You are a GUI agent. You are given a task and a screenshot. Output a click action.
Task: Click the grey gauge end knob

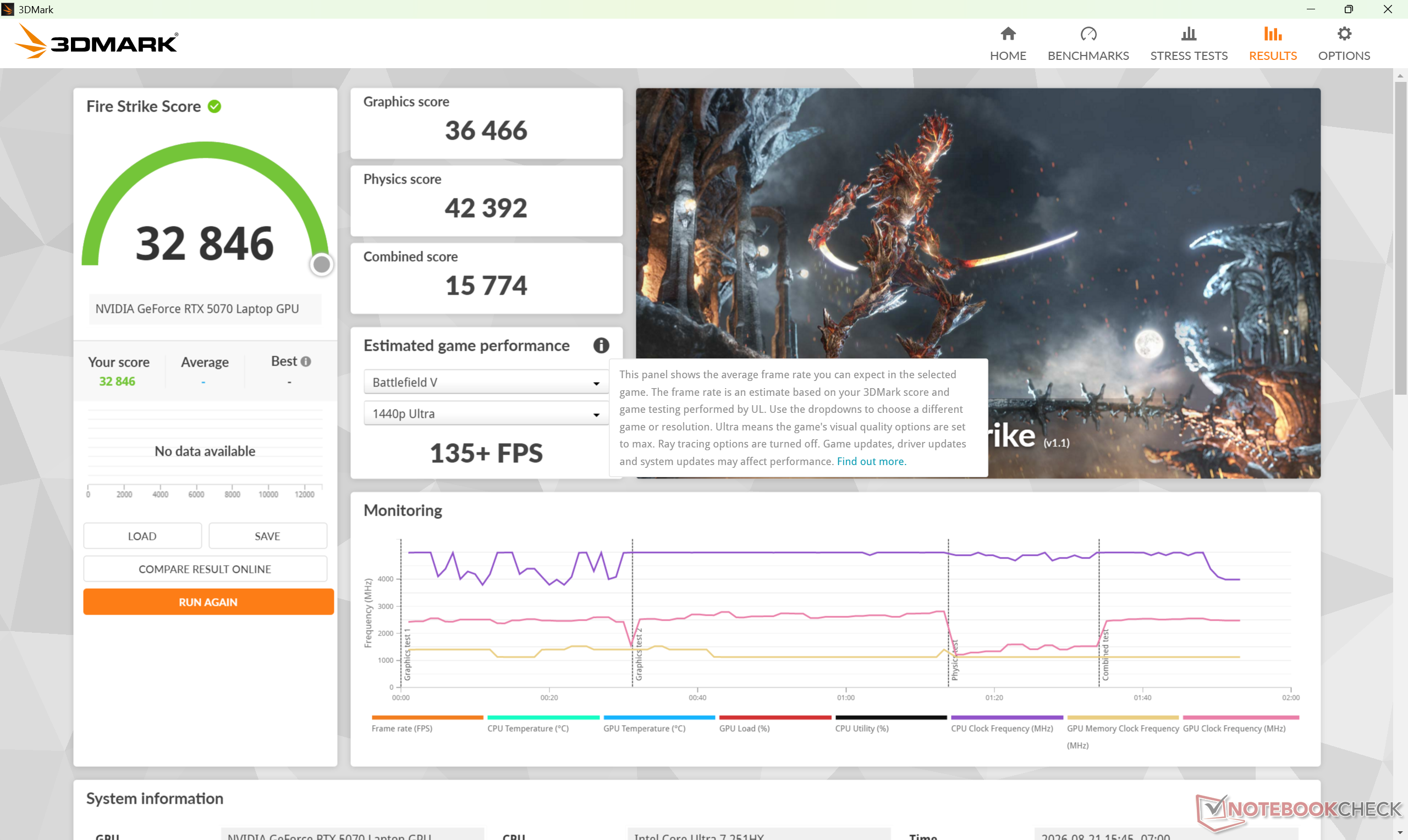click(322, 264)
